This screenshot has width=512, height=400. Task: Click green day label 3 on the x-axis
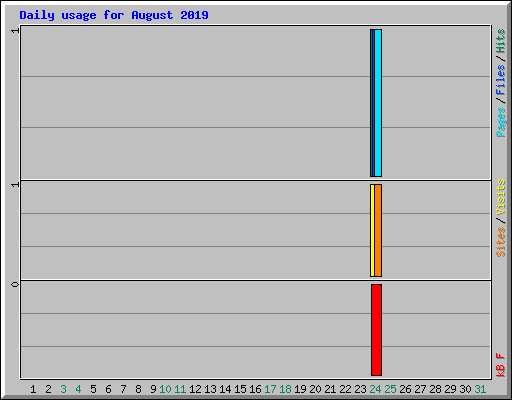pyautogui.click(x=63, y=389)
